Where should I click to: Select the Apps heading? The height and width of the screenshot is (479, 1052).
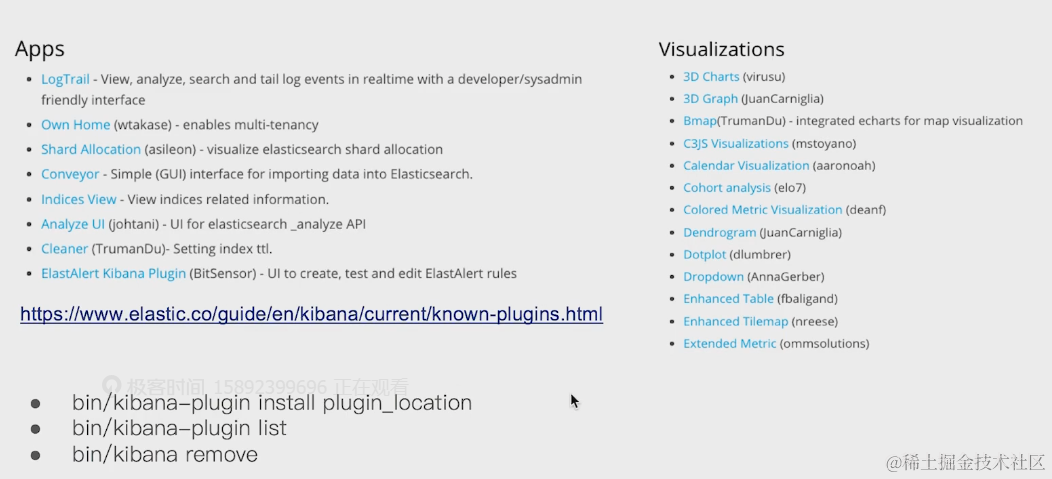[40, 50]
